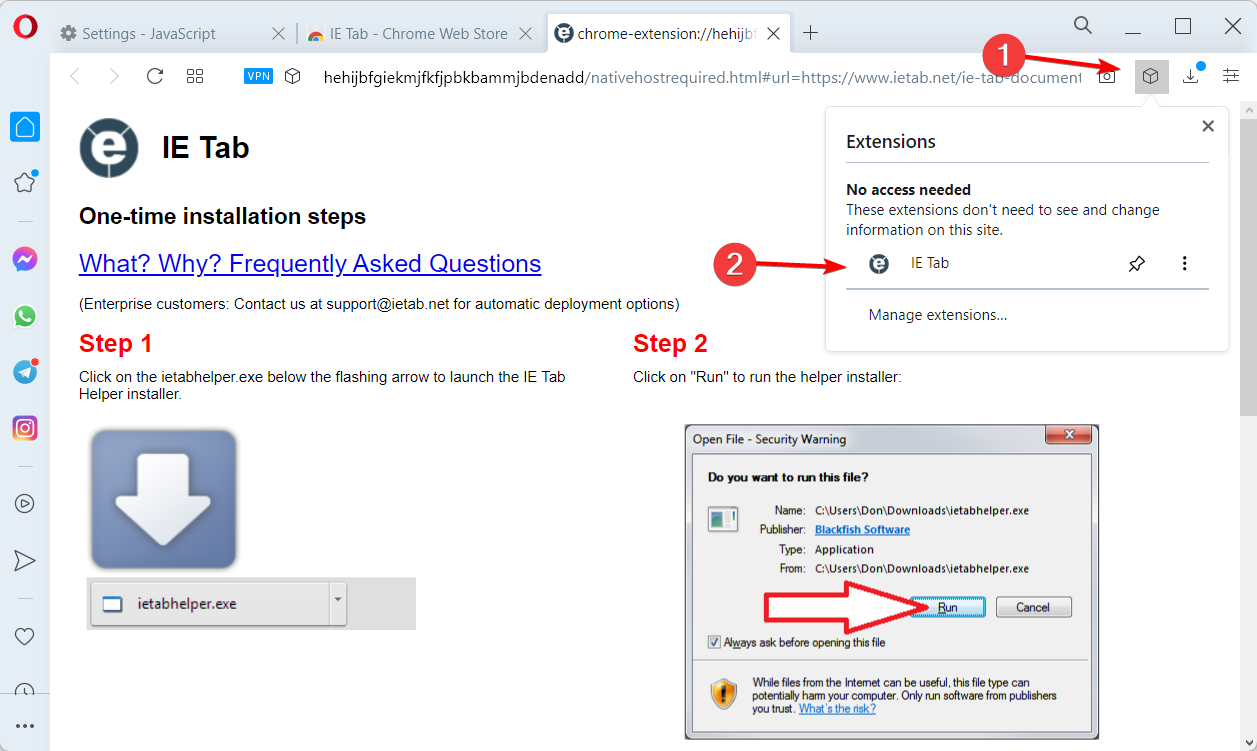
Task: Go forward to the next page
Action: 114,76
